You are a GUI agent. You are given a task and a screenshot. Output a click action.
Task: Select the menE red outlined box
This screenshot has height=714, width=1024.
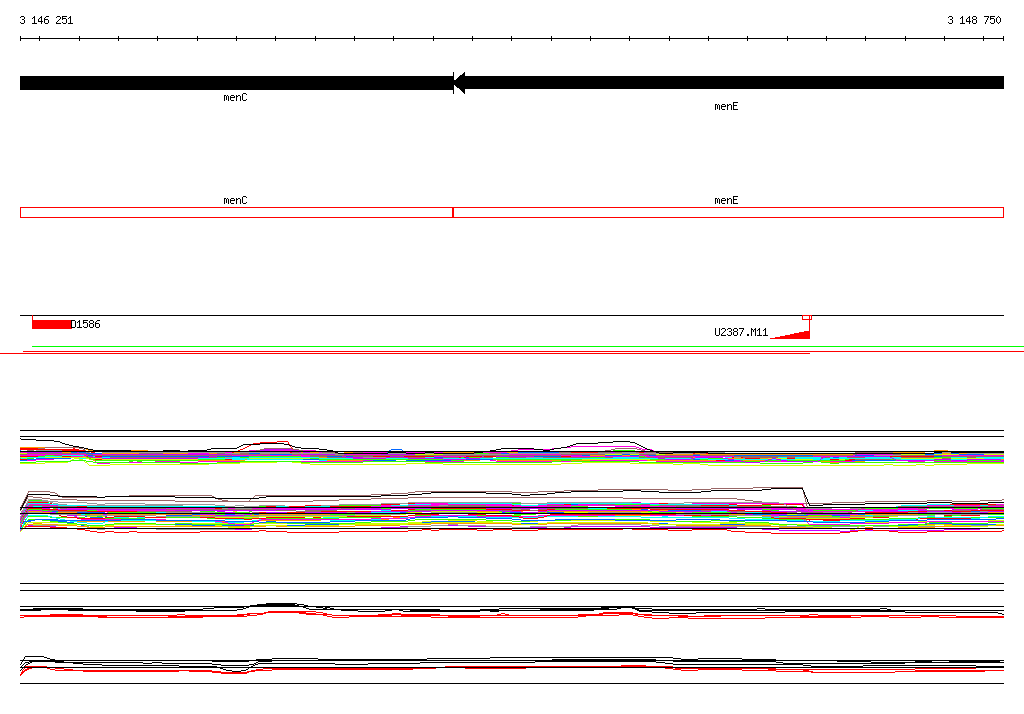pyautogui.click(x=728, y=212)
